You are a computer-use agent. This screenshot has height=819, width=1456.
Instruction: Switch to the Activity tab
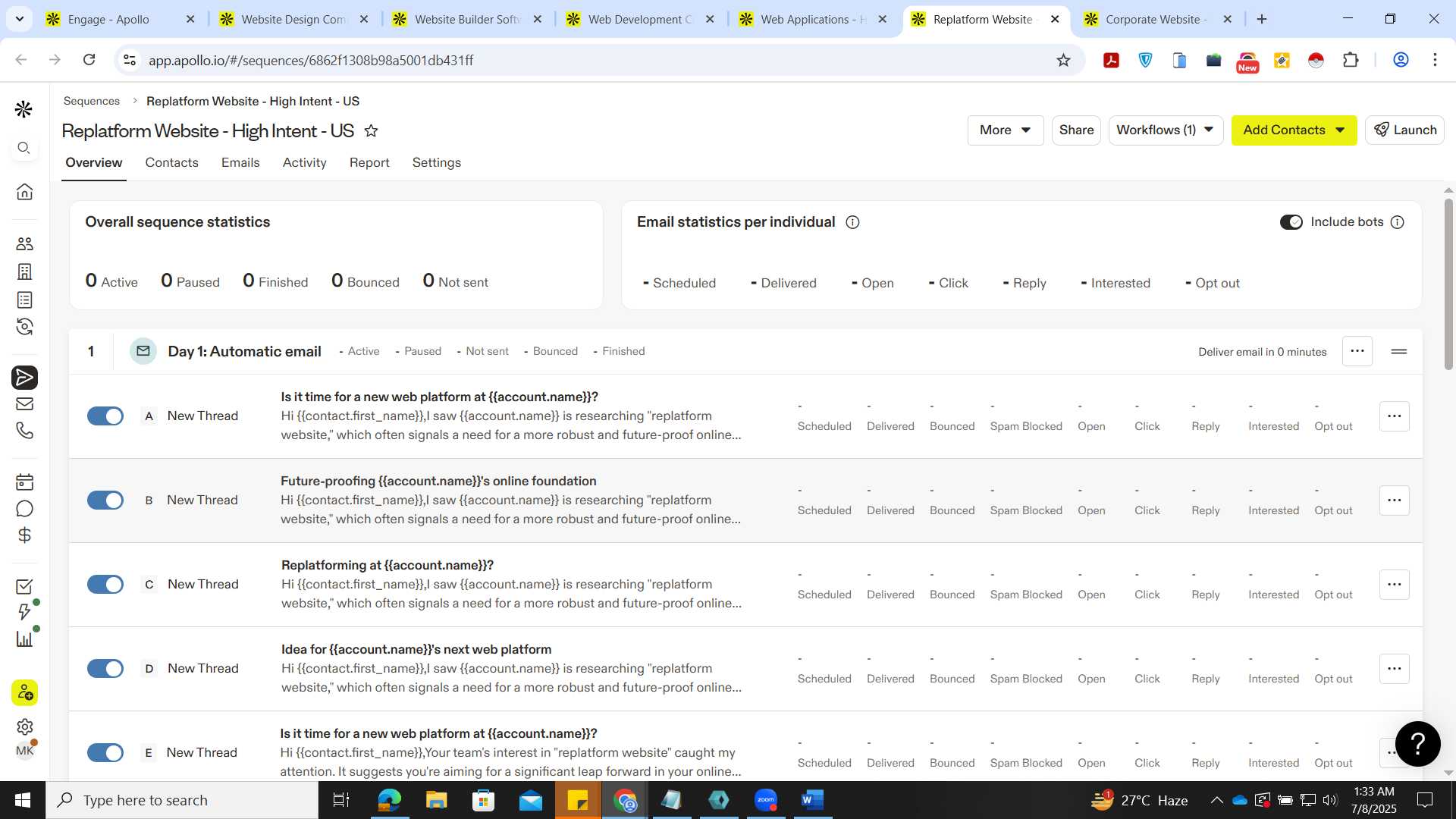[304, 162]
